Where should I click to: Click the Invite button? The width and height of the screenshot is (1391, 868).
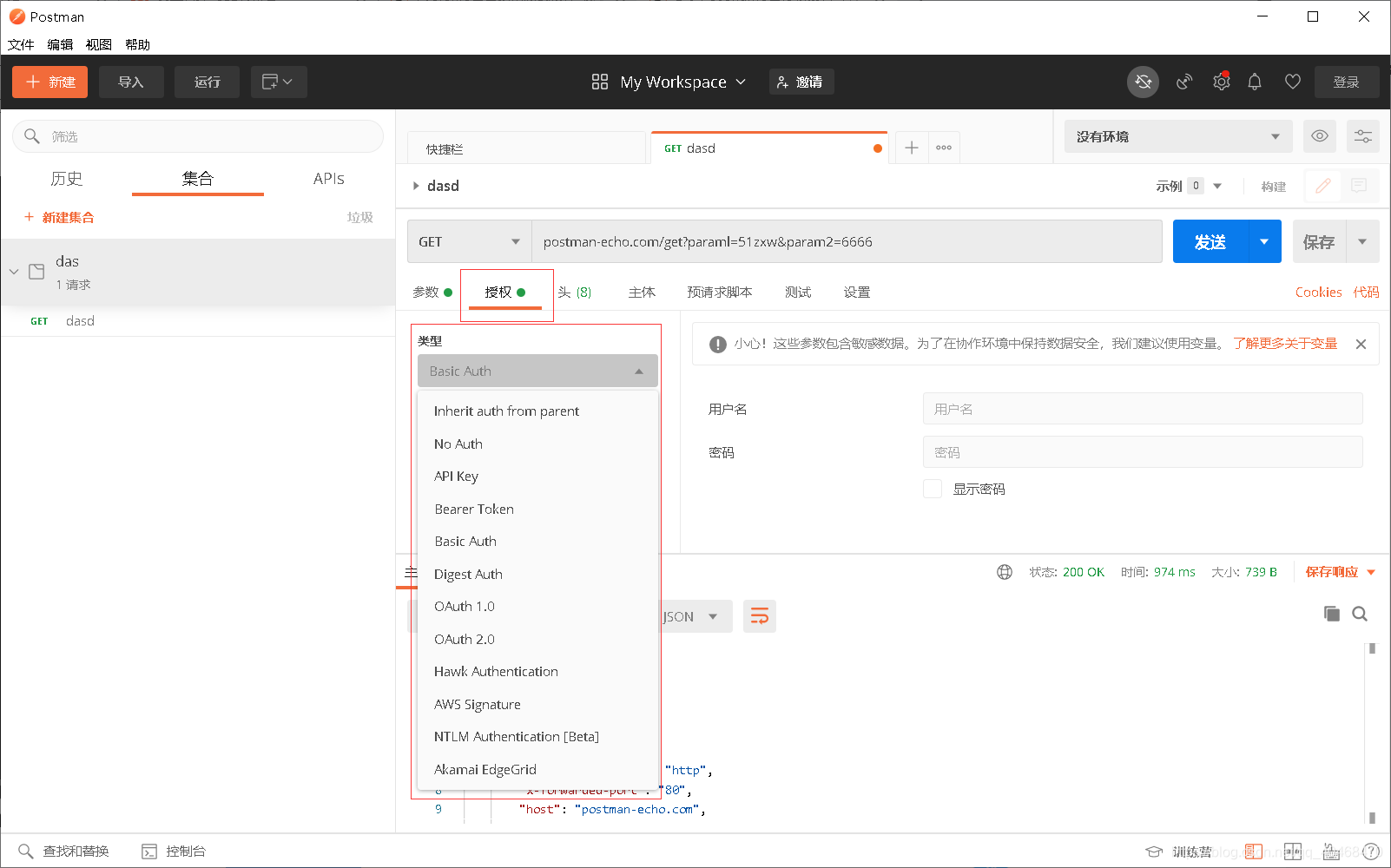click(x=801, y=82)
